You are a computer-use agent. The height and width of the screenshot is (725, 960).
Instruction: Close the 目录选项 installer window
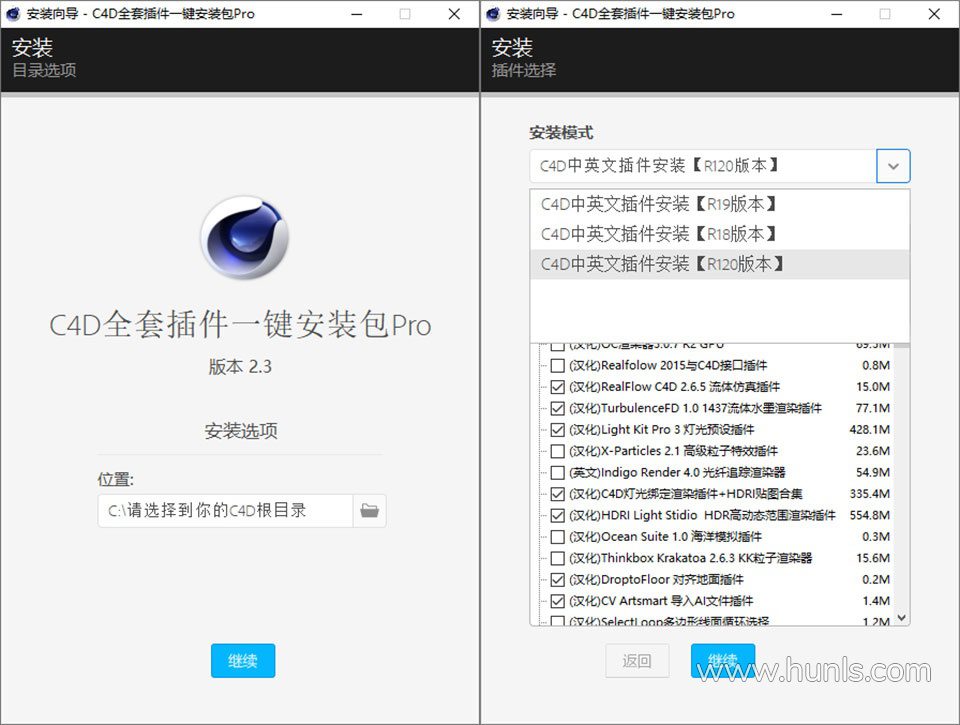(454, 13)
